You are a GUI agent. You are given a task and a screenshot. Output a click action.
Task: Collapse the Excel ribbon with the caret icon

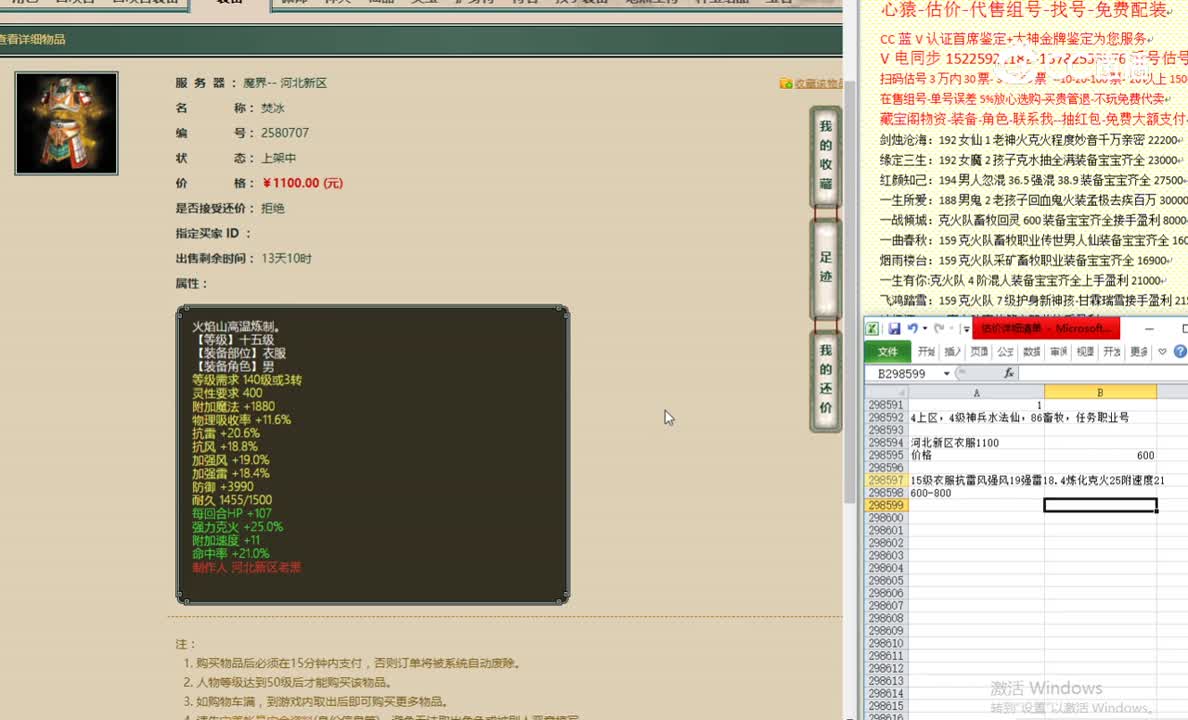[x=1162, y=352]
